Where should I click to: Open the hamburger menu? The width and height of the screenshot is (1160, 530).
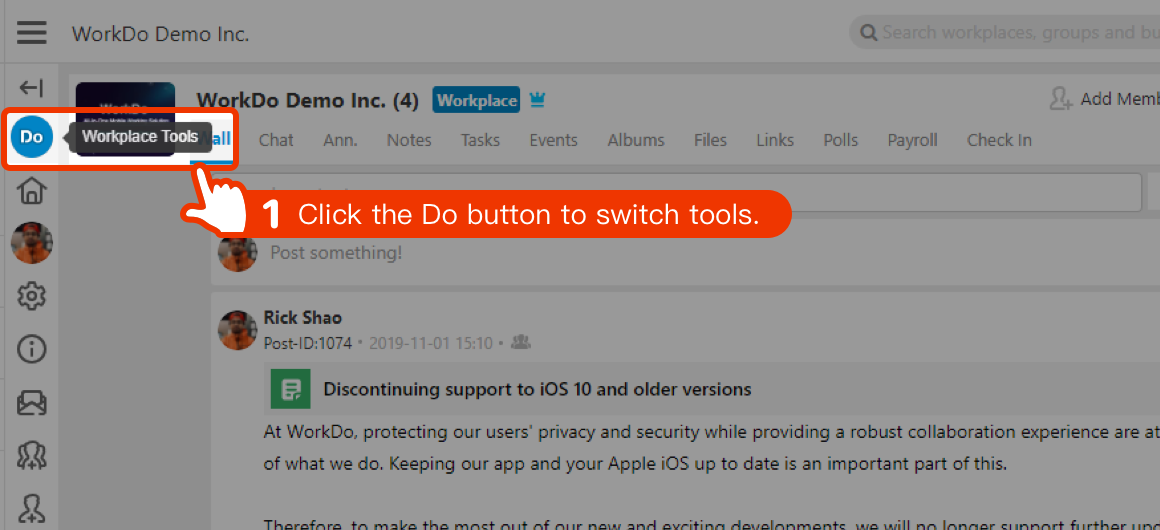(x=32, y=33)
